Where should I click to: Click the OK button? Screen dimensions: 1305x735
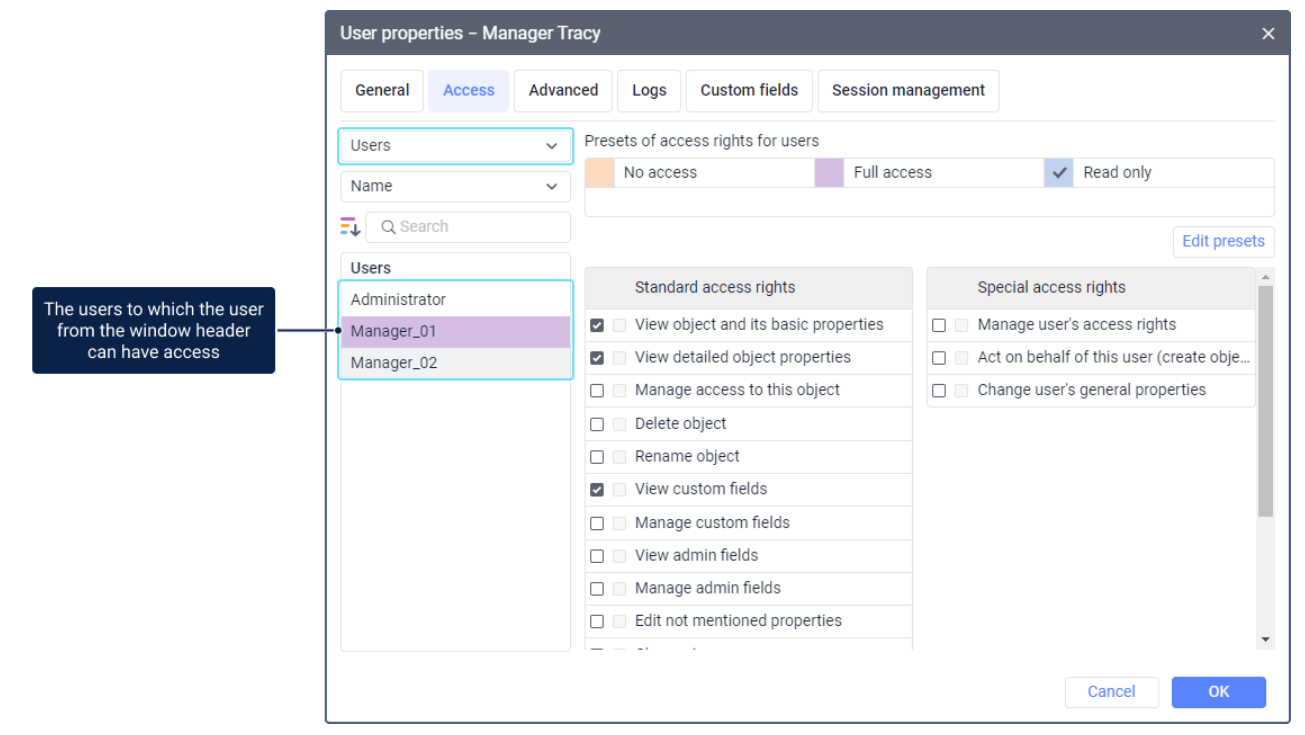pyautogui.click(x=1218, y=692)
